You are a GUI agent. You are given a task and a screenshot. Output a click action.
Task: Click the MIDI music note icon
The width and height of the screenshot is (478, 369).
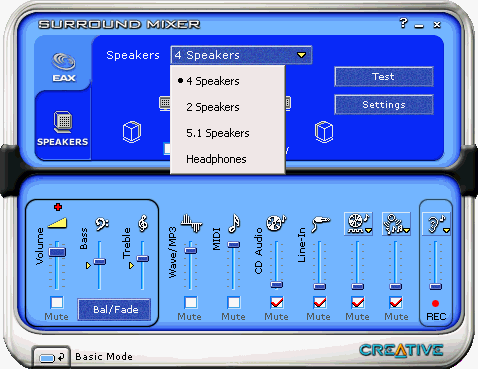(234, 223)
